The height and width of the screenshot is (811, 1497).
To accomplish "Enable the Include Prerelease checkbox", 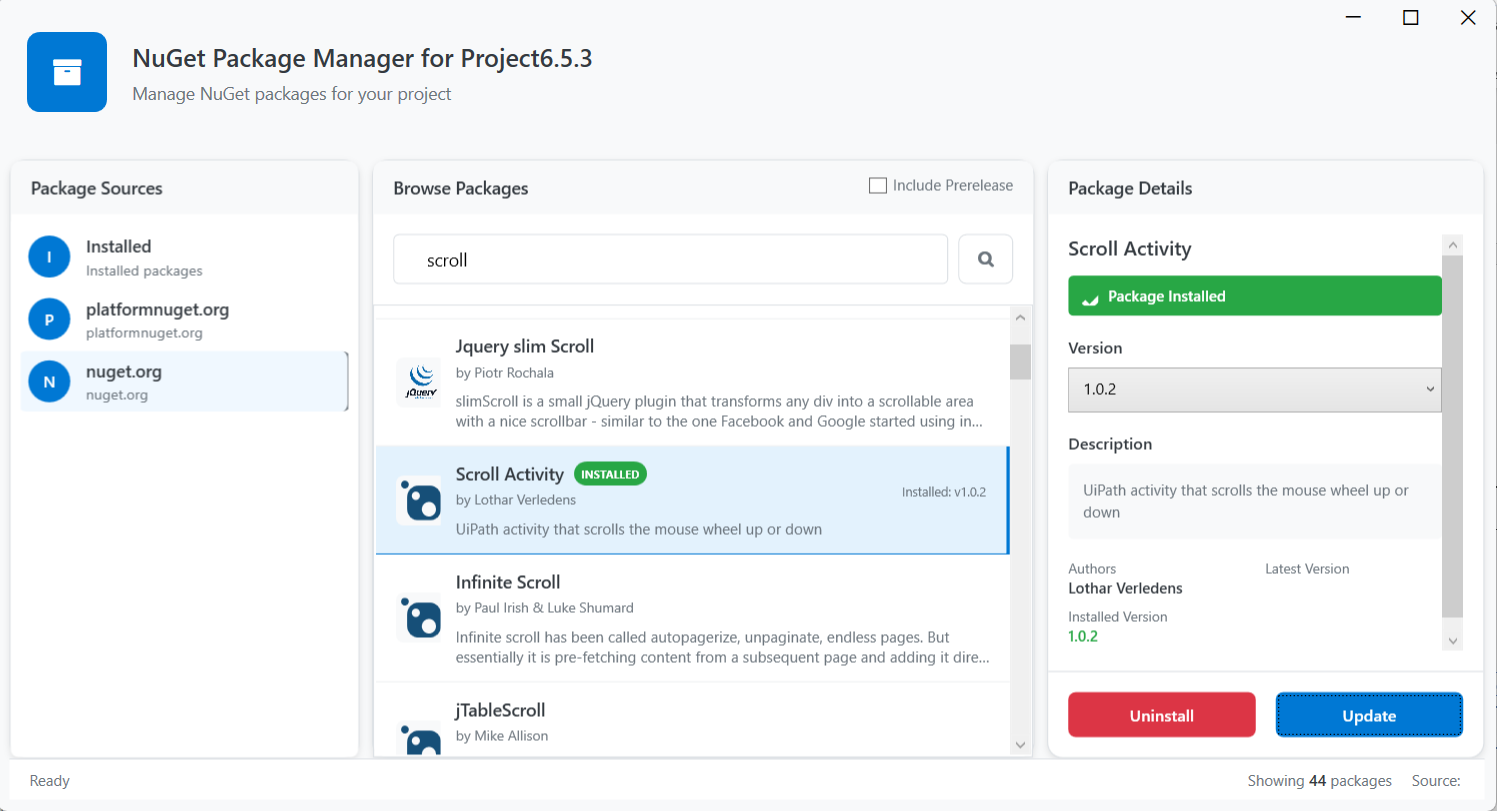I will coord(878,185).
